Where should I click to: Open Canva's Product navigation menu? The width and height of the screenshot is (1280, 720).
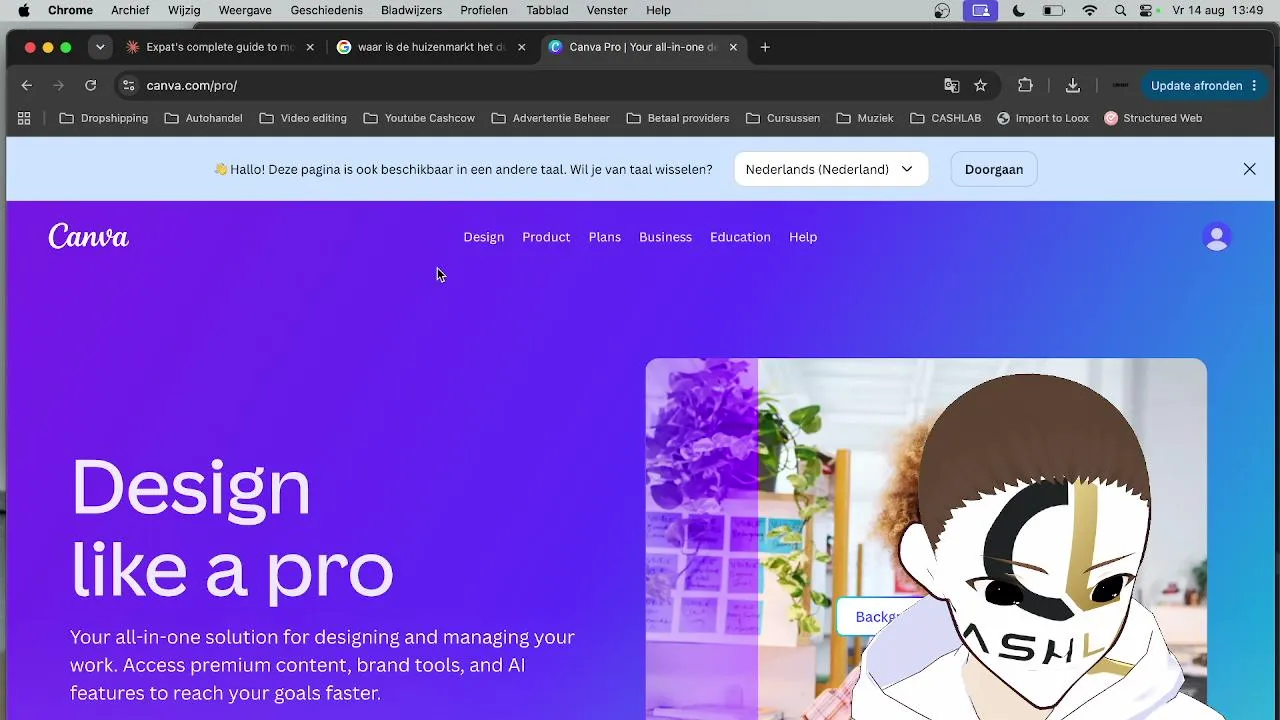coord(546,237)
